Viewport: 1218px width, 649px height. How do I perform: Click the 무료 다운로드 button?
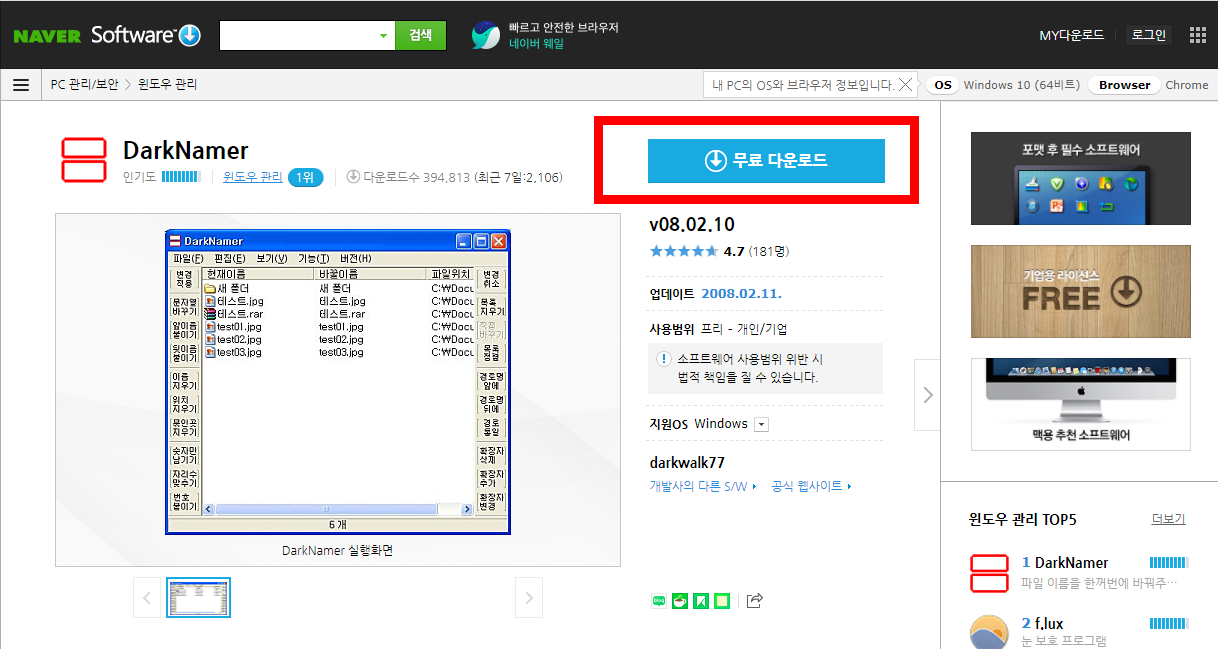coord(766,160)
